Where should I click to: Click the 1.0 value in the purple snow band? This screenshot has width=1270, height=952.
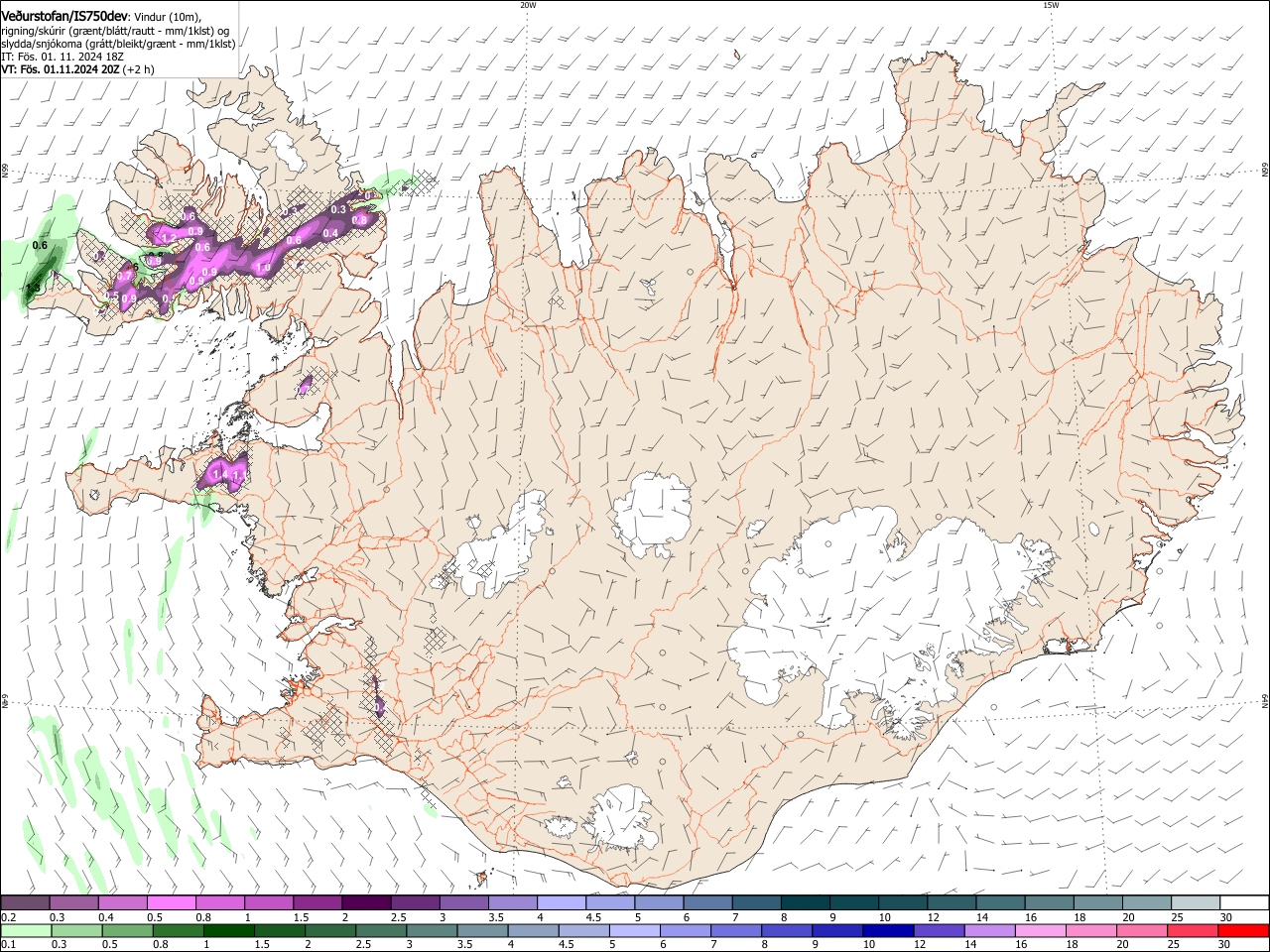tap(263, 268)
